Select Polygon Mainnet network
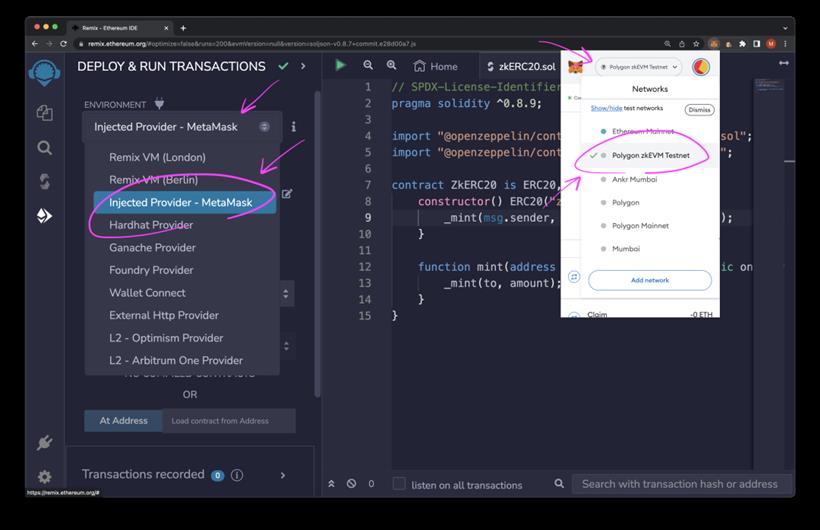Screen dimensions: 820x530 point(650,226)
